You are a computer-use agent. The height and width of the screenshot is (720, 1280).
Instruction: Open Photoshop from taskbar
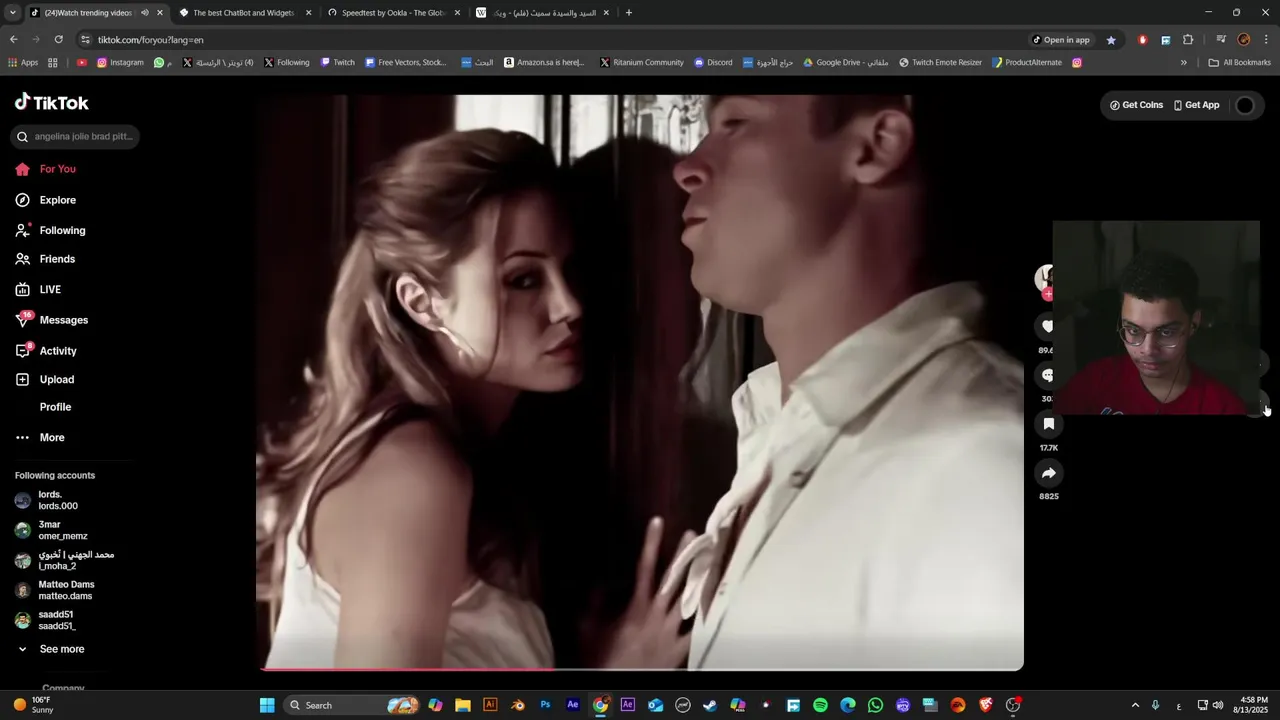pyautogui.click(x=545, y=705)
